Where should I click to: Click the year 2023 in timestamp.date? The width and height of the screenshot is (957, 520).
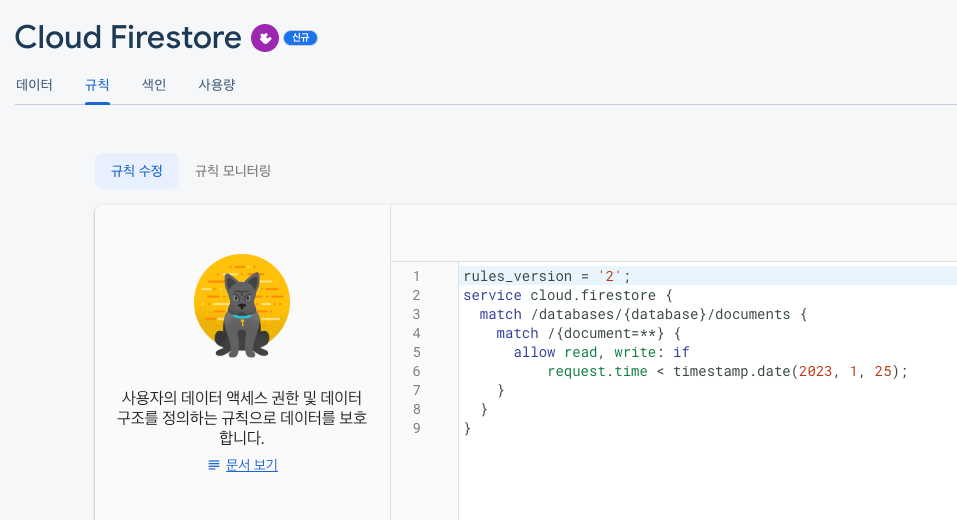[x=815, y=371]
